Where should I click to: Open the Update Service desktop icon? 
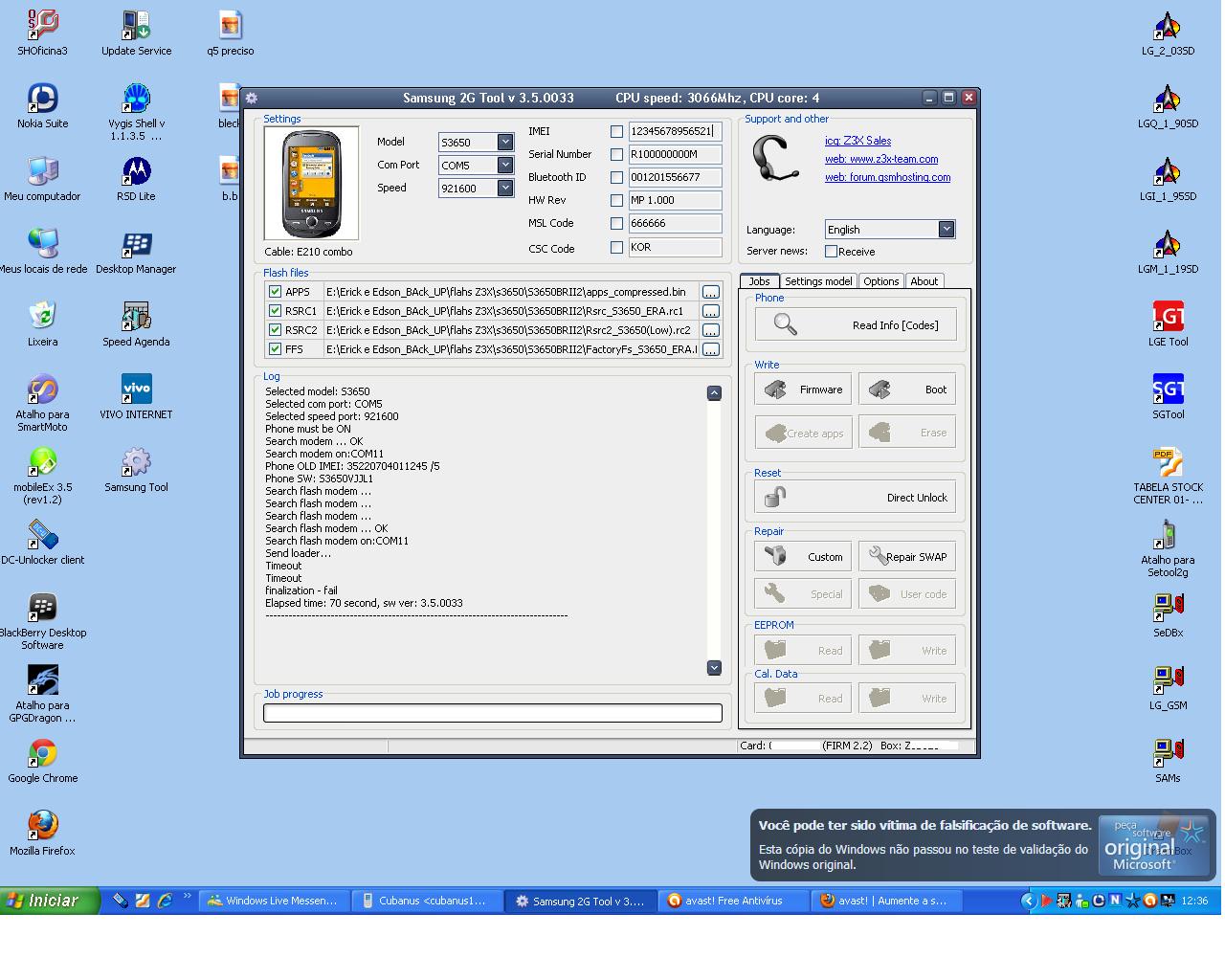pos(136,33)
